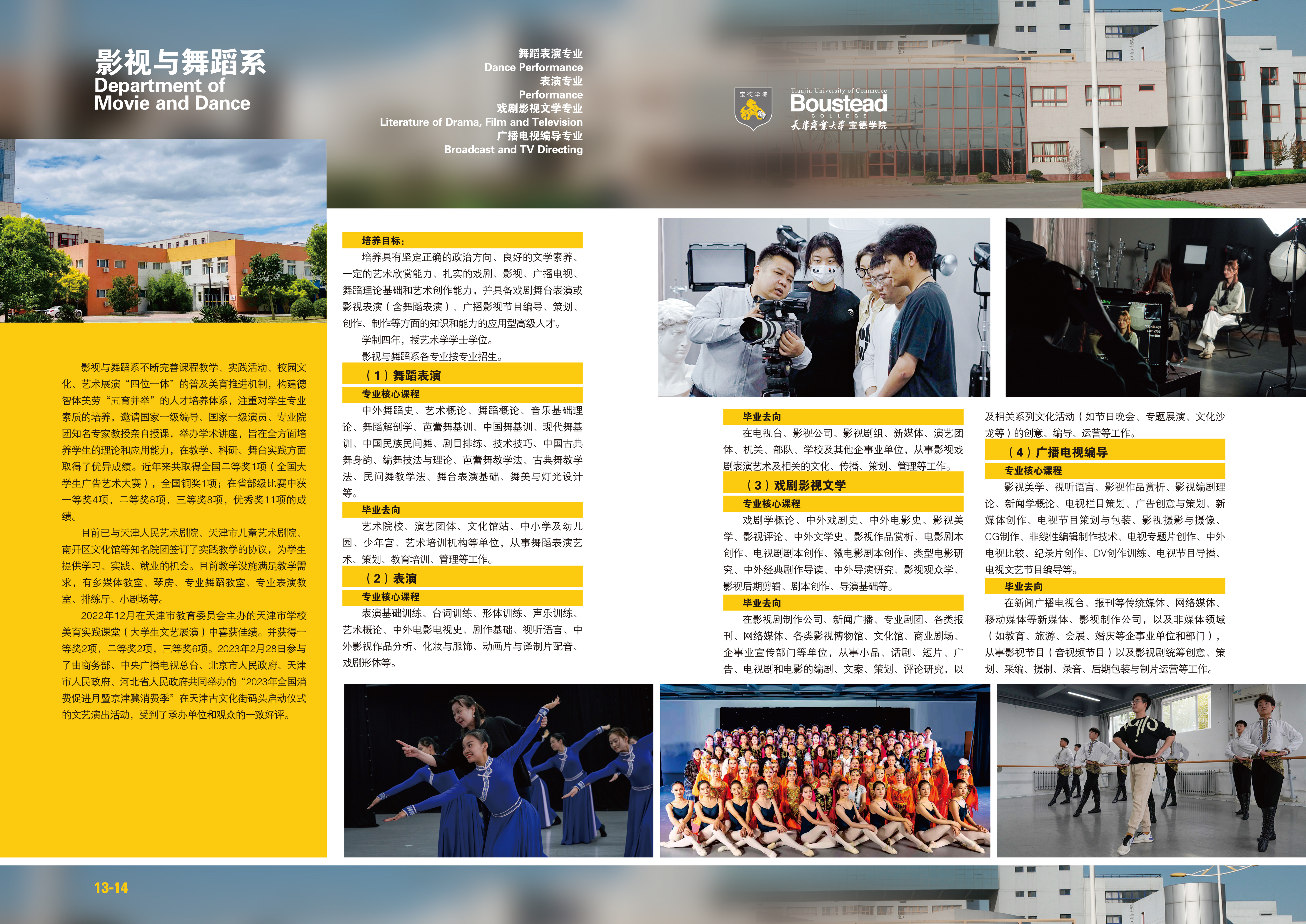
Task: Click the Dance Performance text in header
Action: 533,67
